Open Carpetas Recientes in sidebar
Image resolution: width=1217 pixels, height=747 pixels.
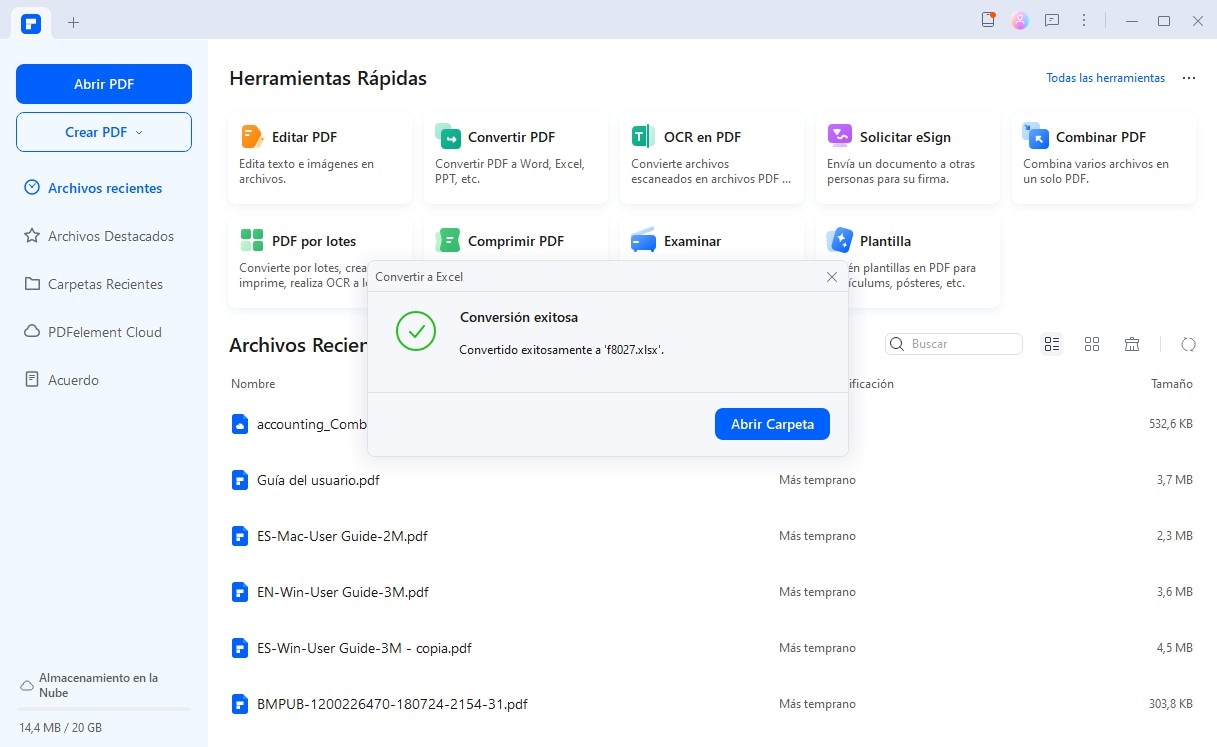[93, 284]
